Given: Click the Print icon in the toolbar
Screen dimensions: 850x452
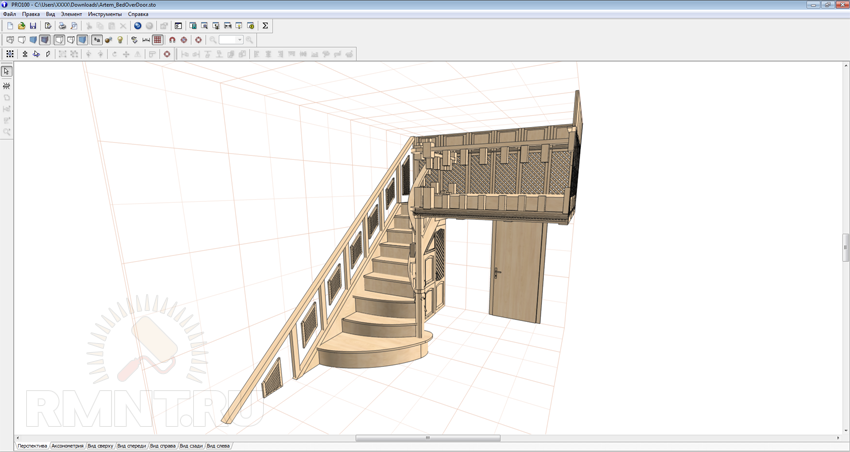Looking at the screenshot, I should coord(62,26).
